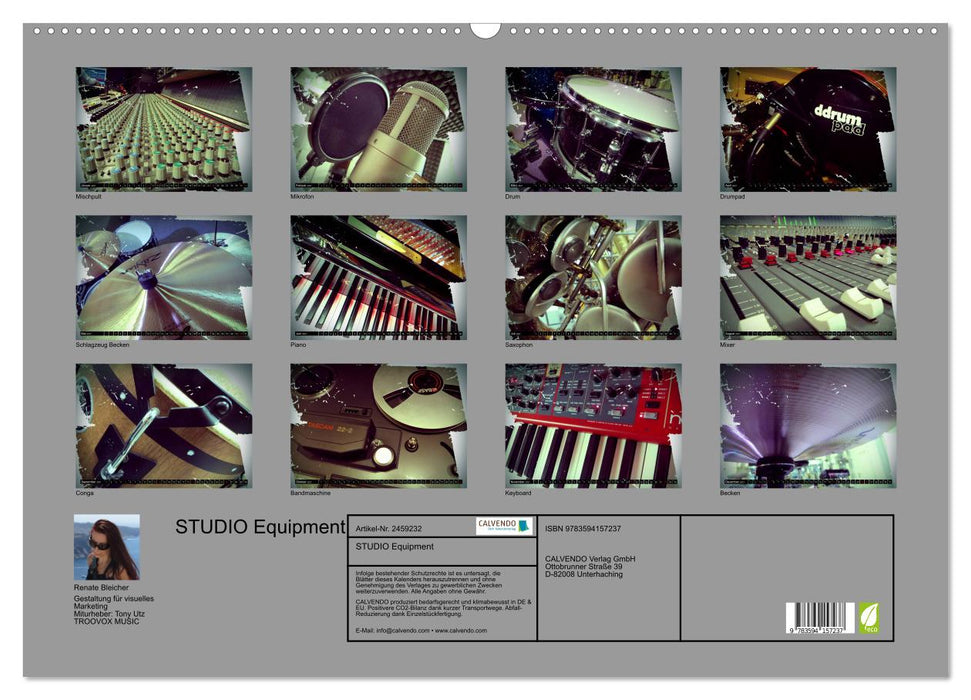Click the large STUDIO Equipment heading
The image size is (971, 700).
[x=260, y=527]
